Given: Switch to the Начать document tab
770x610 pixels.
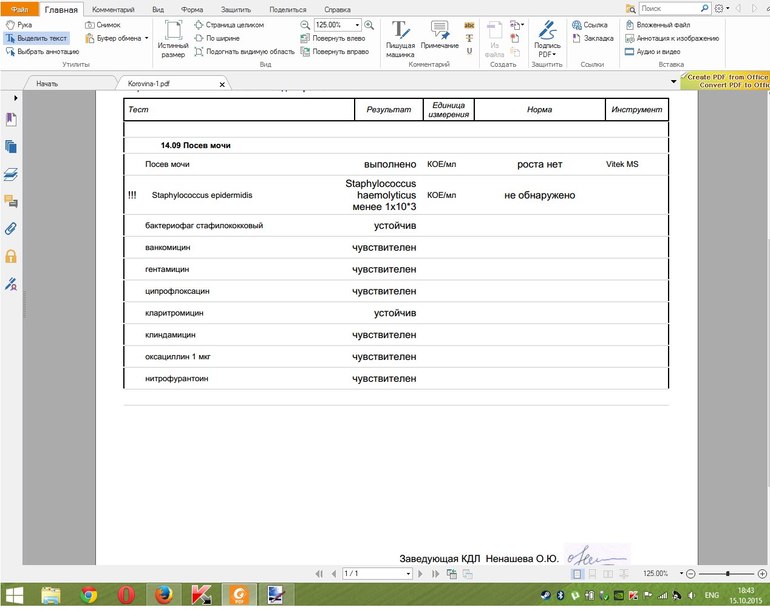Looking at the screenshot, I should tap(48, 84).
